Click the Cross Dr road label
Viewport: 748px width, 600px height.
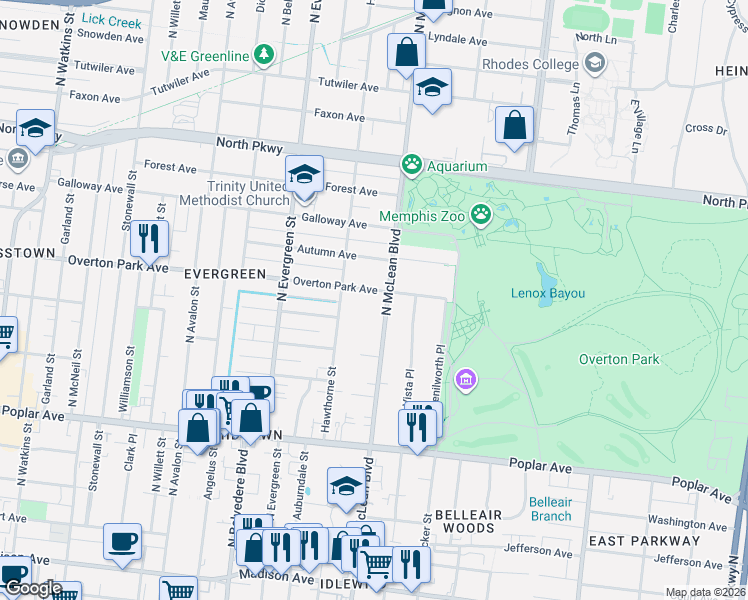coord(706,128)
